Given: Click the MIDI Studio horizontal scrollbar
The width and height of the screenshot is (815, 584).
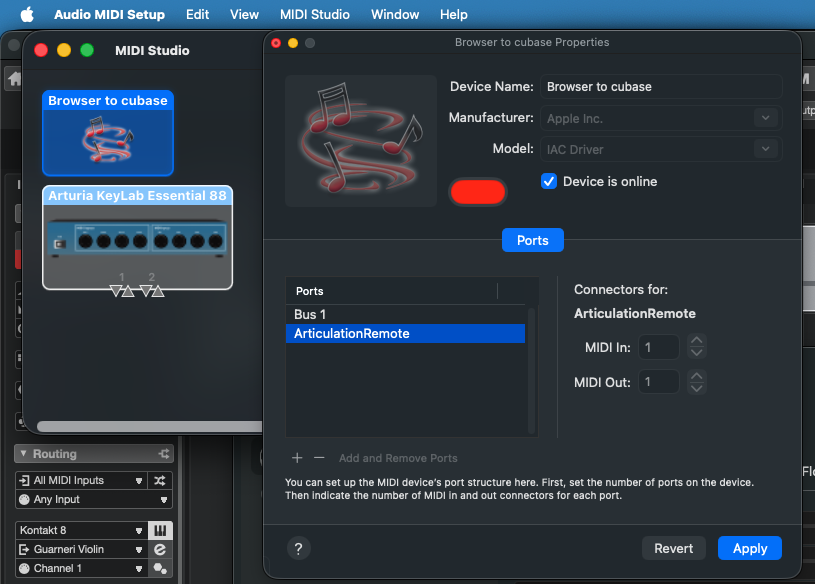Looking at the screenshot, I should pos(150,427).
